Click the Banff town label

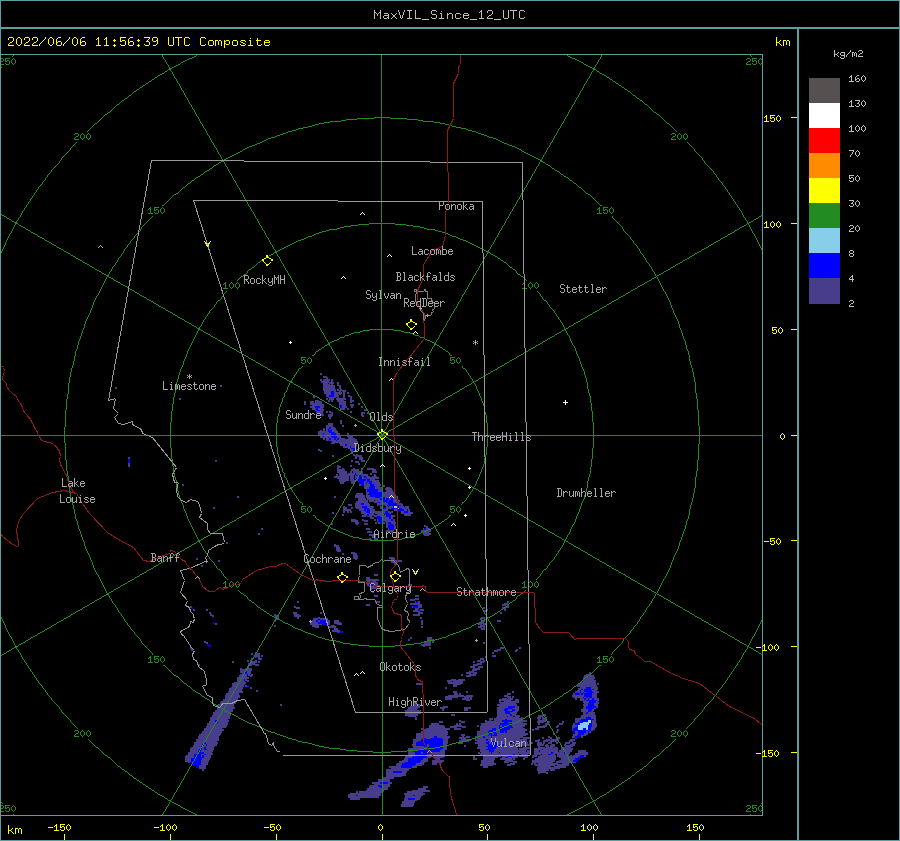165,558
